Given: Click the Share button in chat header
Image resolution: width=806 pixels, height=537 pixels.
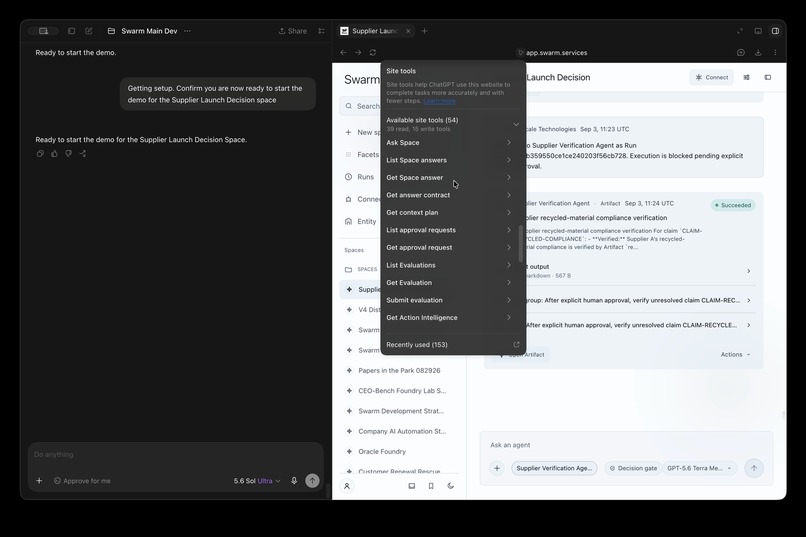Looking at the screenshot, I should [292, 31].
